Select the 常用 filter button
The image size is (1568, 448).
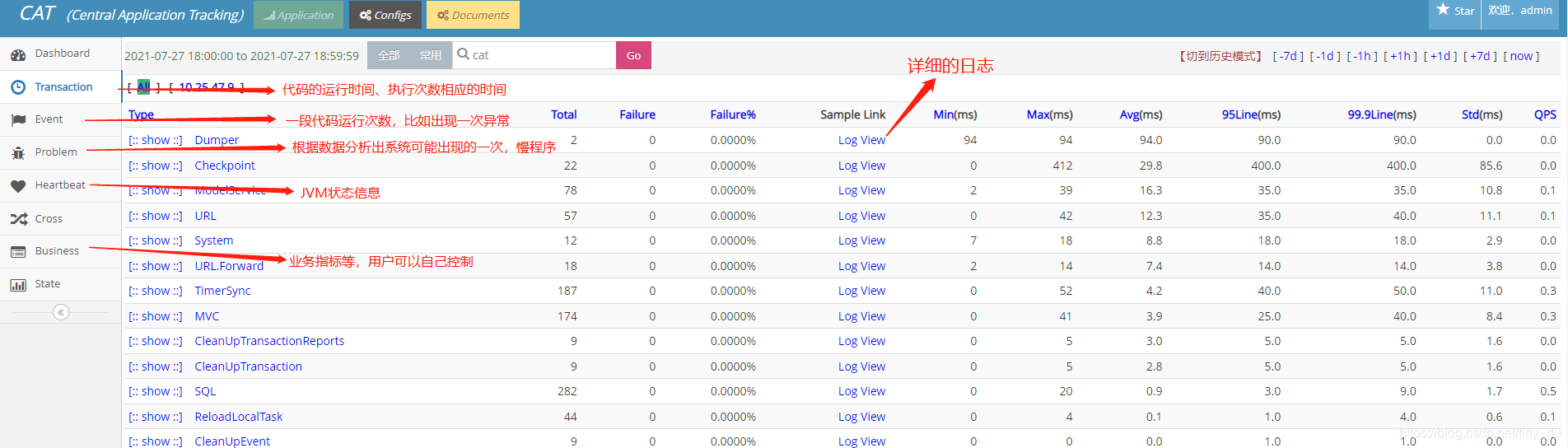point(431,55)
